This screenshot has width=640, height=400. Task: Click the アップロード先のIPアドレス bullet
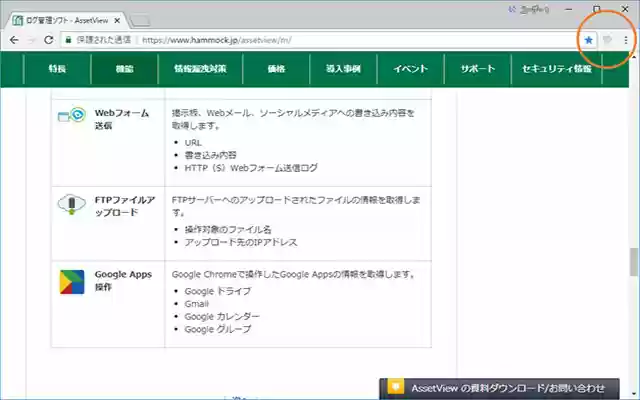click(x=241, y=242)
